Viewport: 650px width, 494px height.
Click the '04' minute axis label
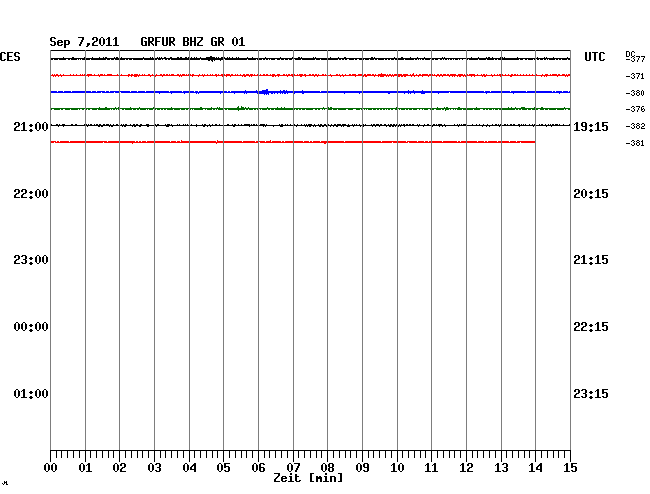(189, 468)
